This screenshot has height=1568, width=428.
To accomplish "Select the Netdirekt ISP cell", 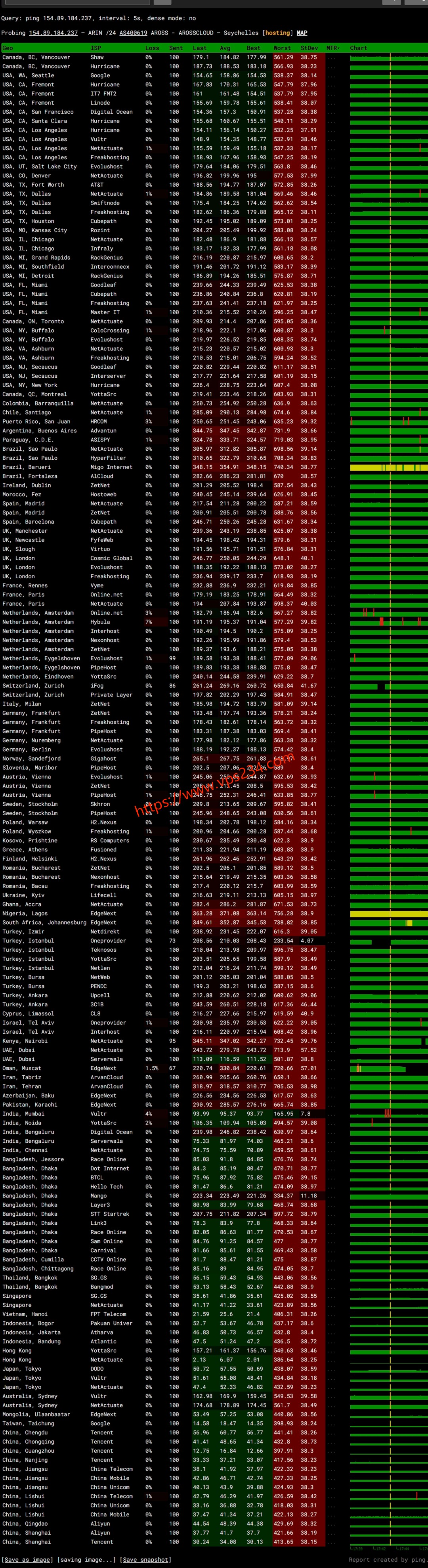I will point(105,931).
